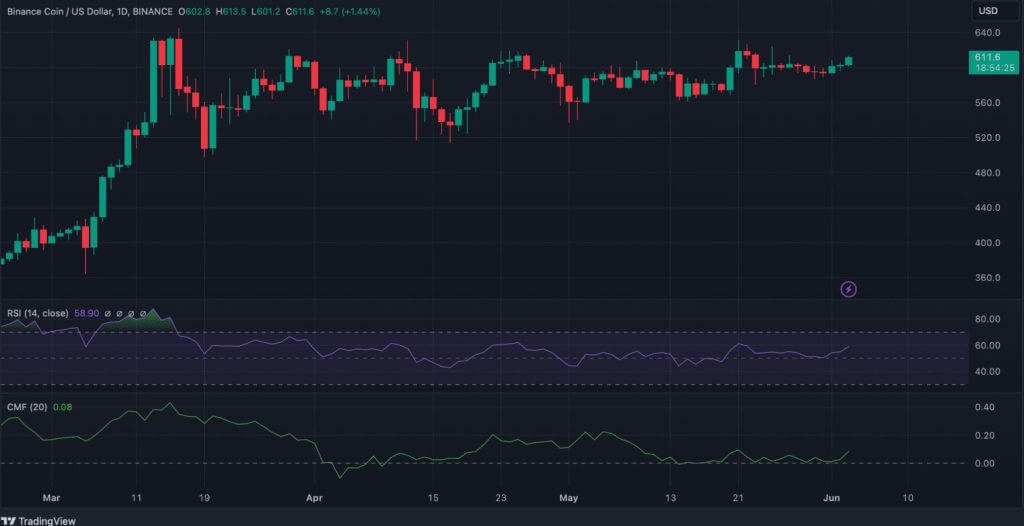Screen dimensions: 1024x526
Task: Click the 19 date label on time axis
Action: click(205, 498)
